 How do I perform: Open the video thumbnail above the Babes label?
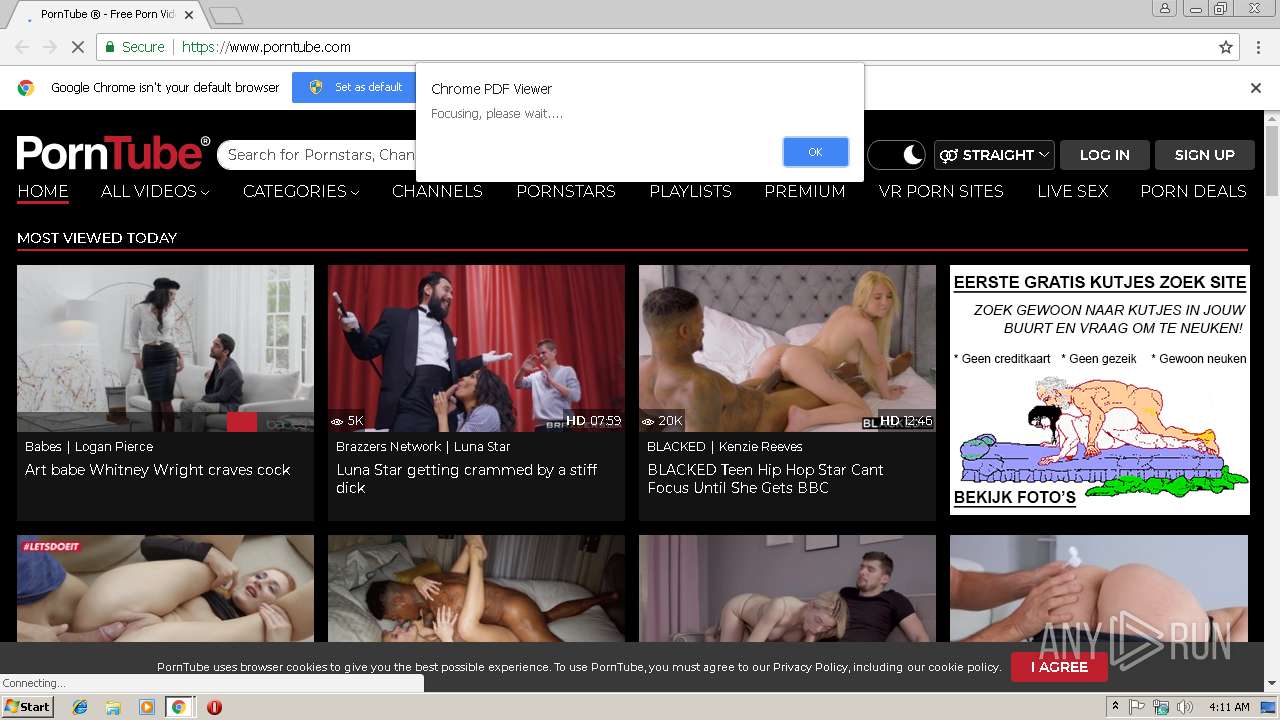(165, 348)
